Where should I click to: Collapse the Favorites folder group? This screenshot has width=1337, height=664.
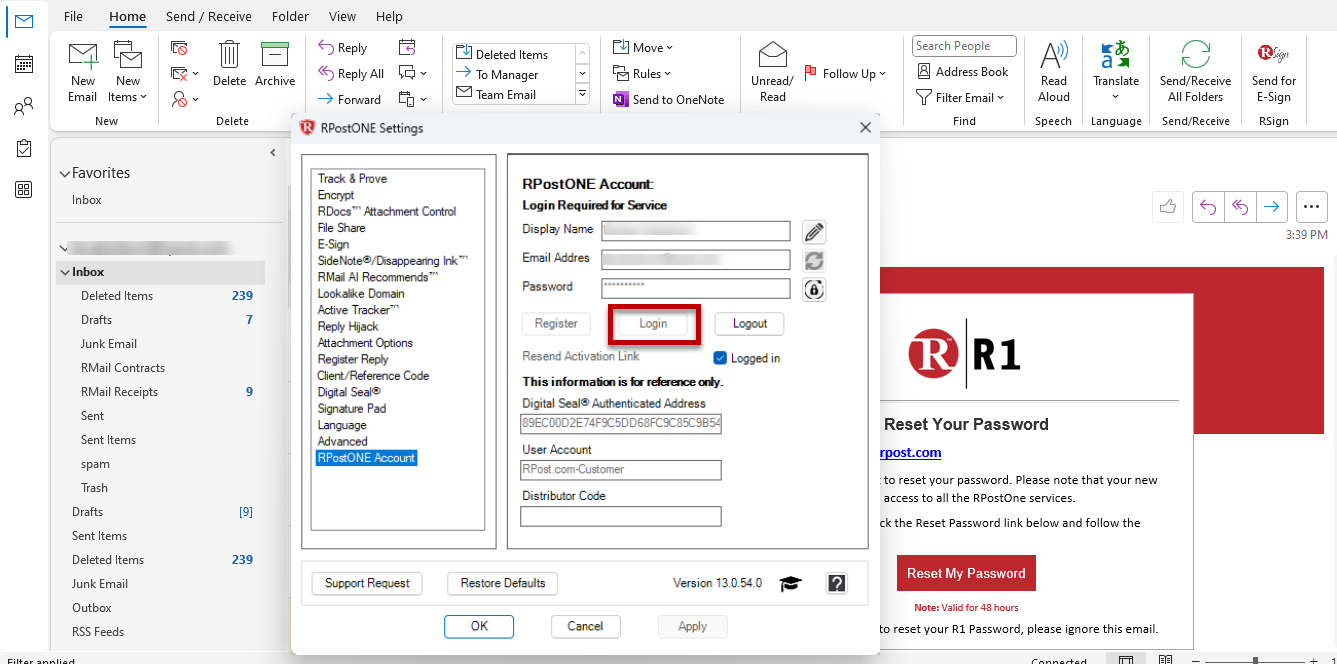(65, 174)
